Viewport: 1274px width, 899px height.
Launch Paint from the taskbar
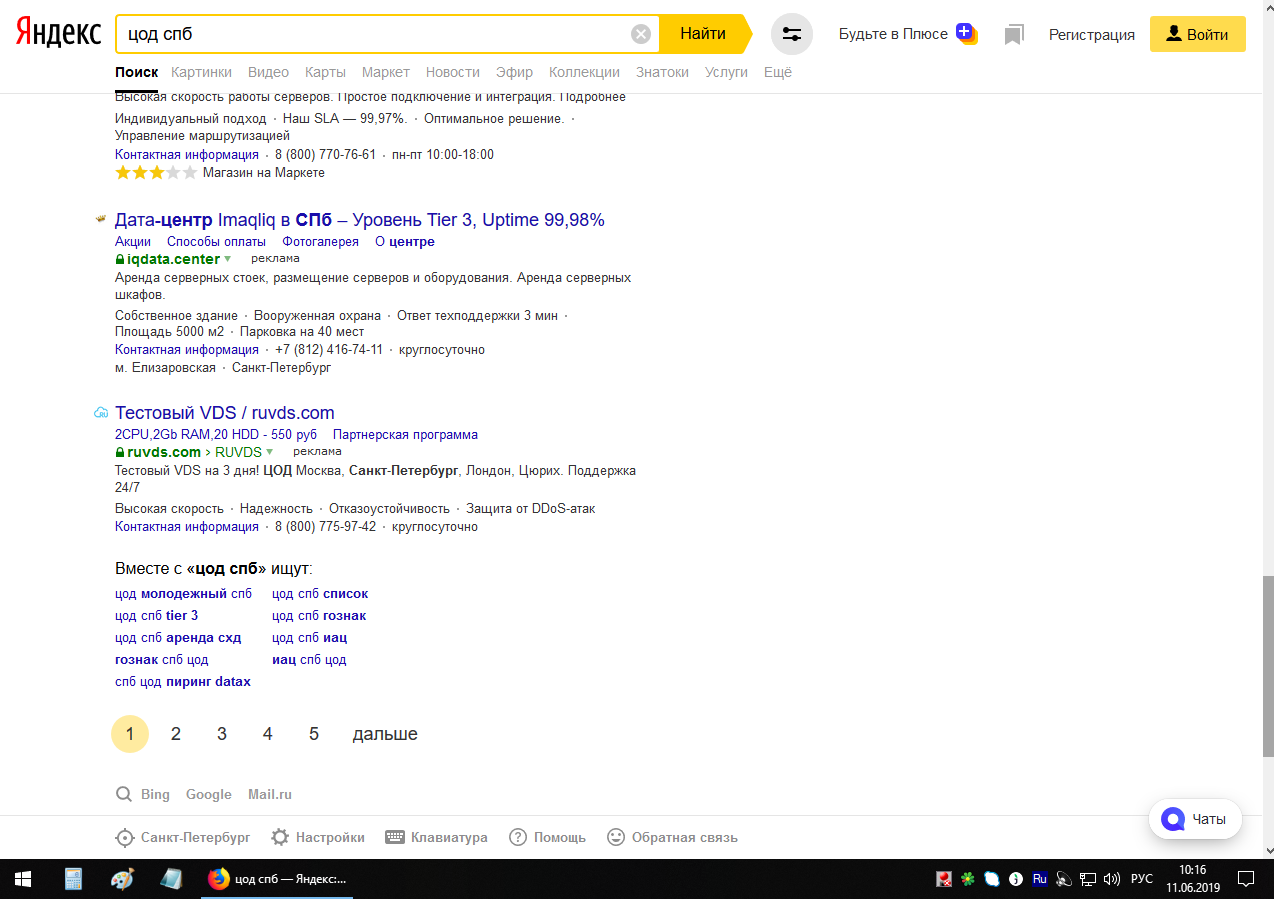pyautogui.click(x=121, y=879)
